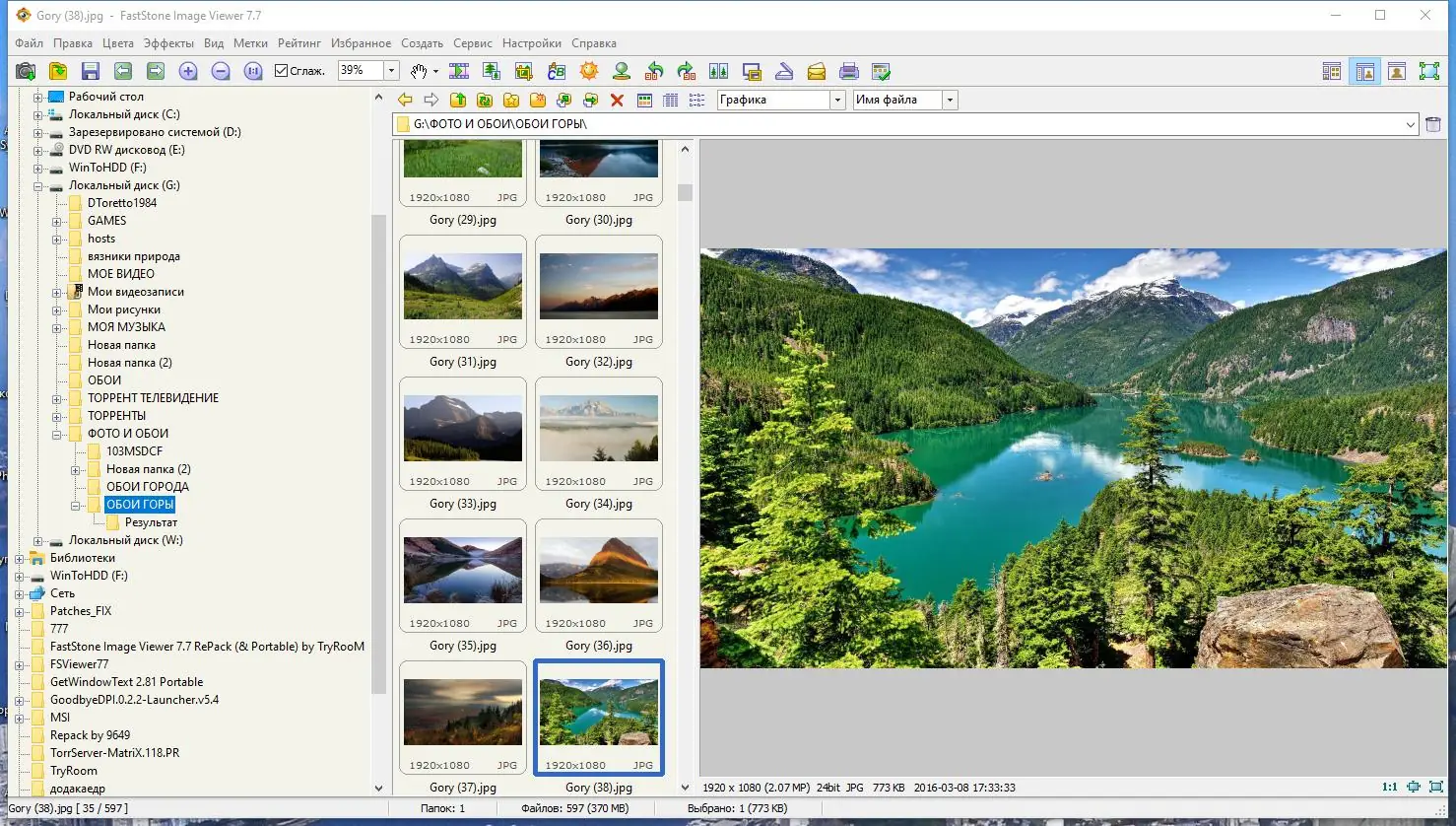The width and height of the screenshot is (1456, 826).
Task: Send image by email envelope icon
Action: [x=817, y=71]
